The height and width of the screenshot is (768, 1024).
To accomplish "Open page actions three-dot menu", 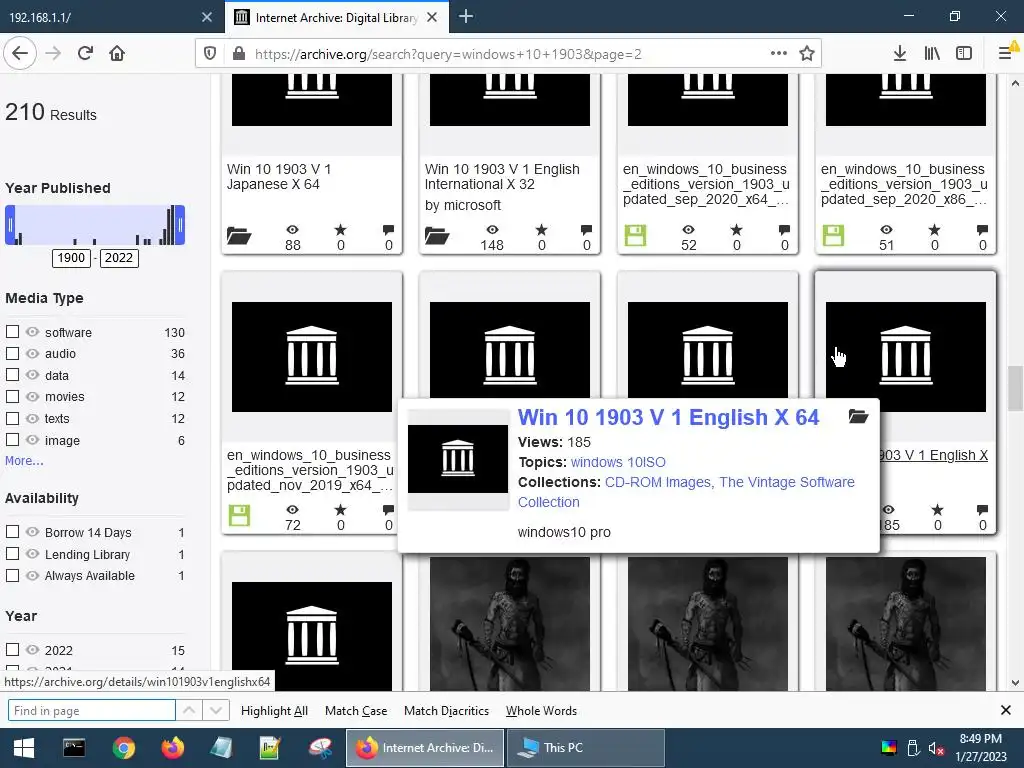I will 778,54.
